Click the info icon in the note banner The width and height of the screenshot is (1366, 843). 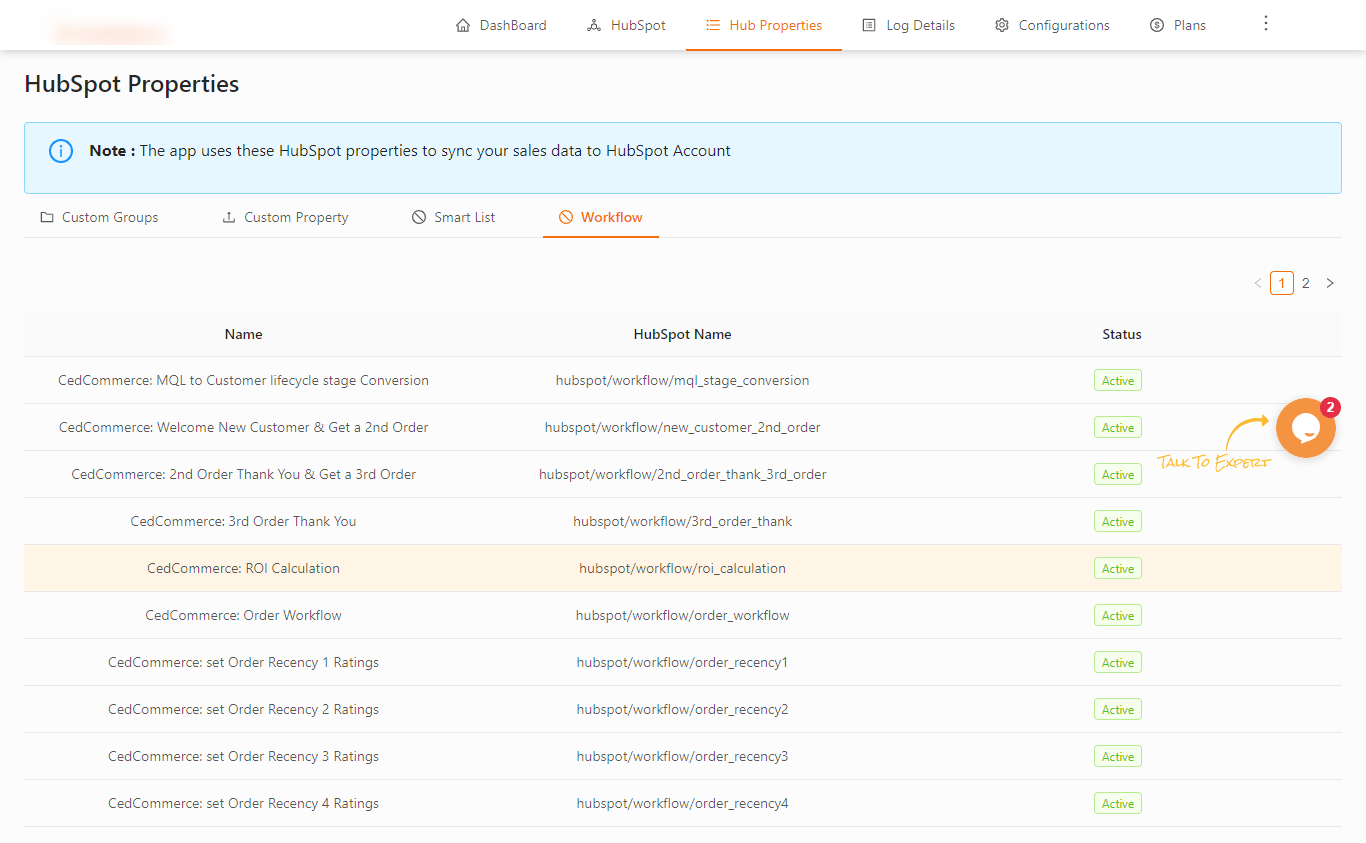(61, 151)
